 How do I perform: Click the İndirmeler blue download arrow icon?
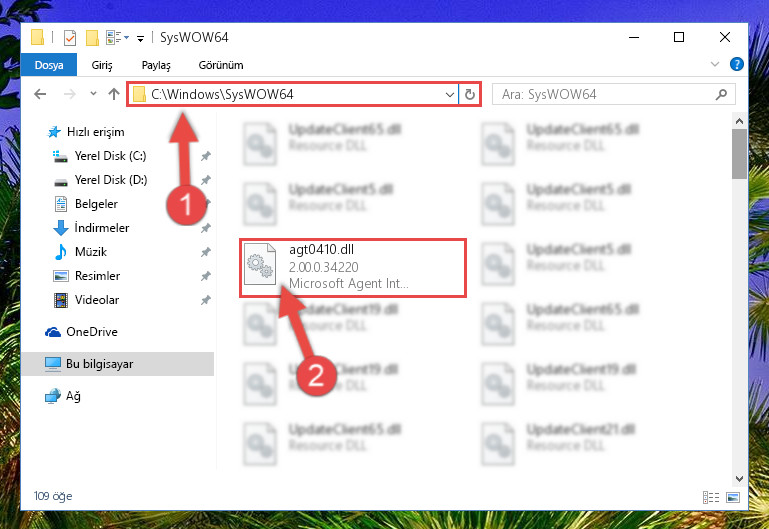coord(61,228)
